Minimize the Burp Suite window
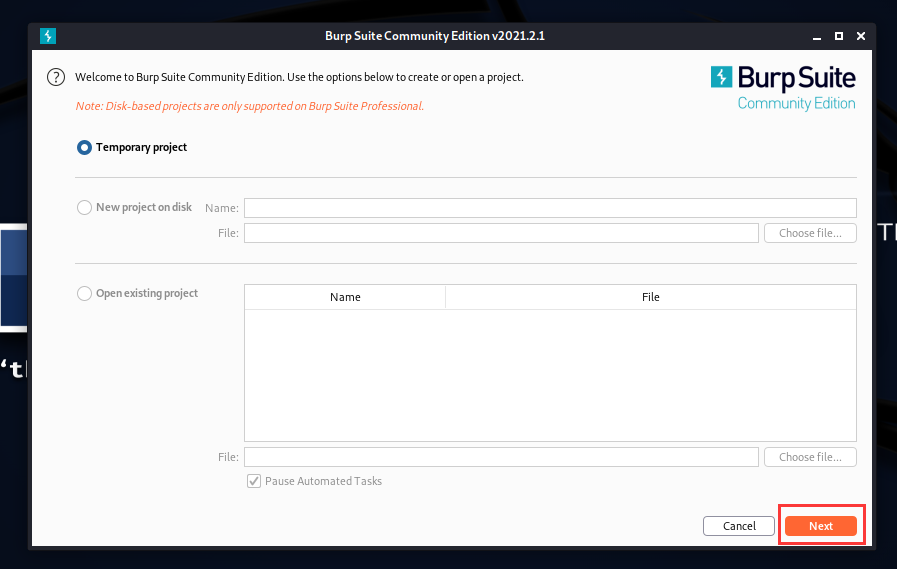This screenshot has width=897, height=569. coord(817,36)
